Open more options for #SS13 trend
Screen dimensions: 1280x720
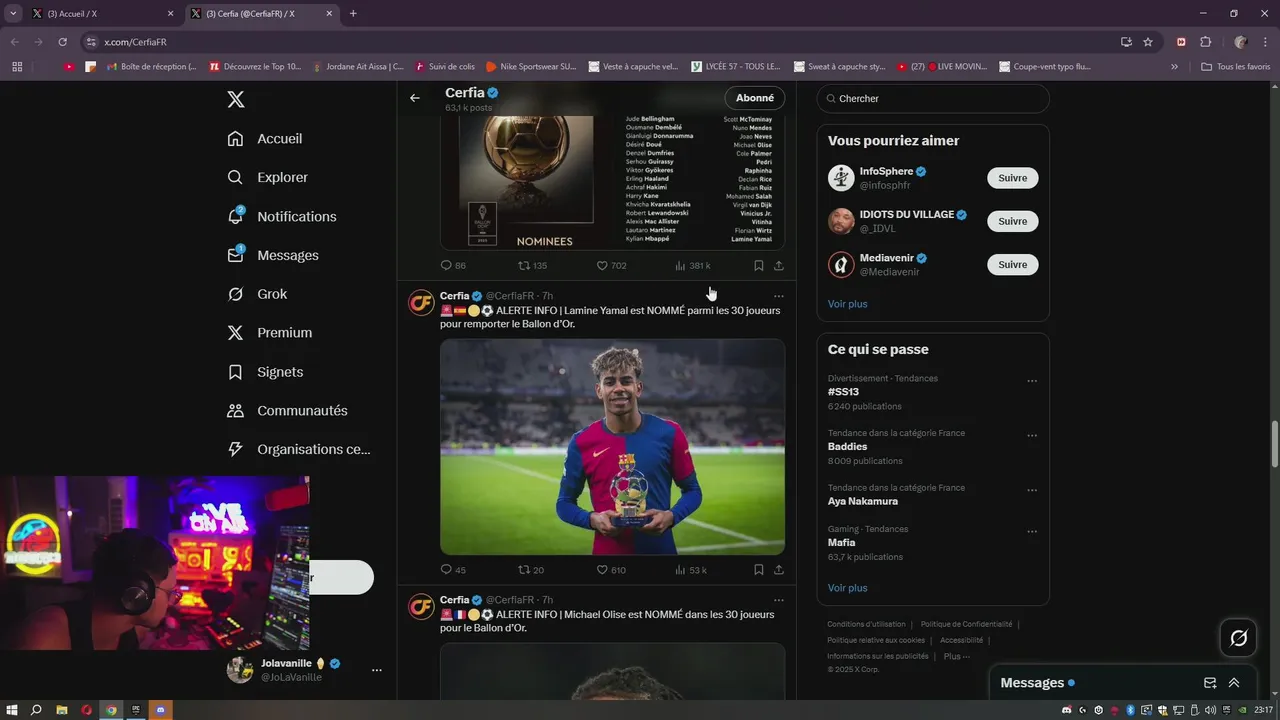tap(1032, 381)
